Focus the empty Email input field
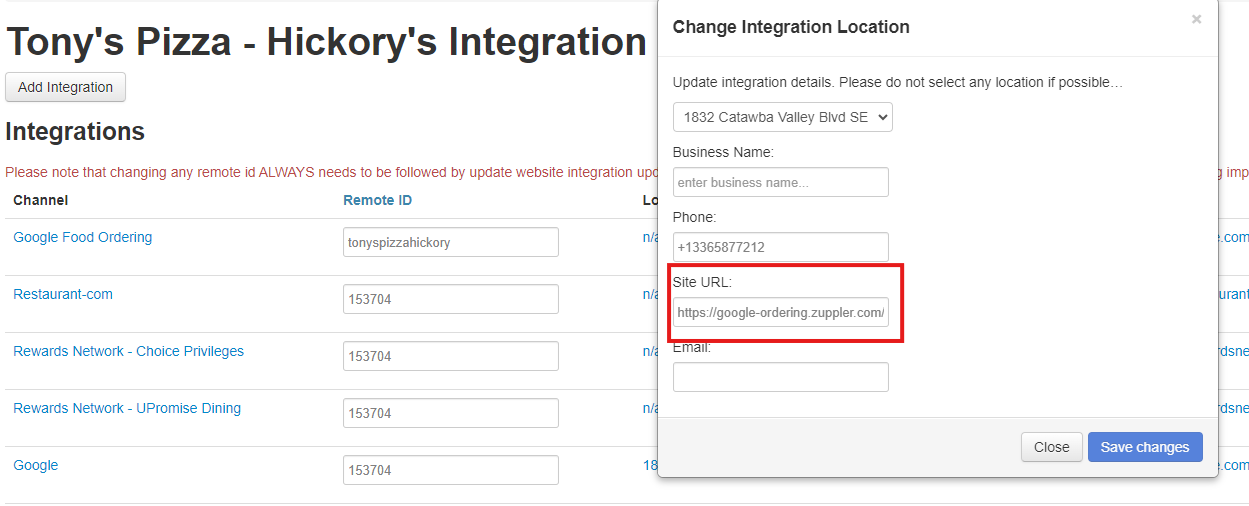The width and height of the screenshot is (1249, 506). [x=780, y=377]
